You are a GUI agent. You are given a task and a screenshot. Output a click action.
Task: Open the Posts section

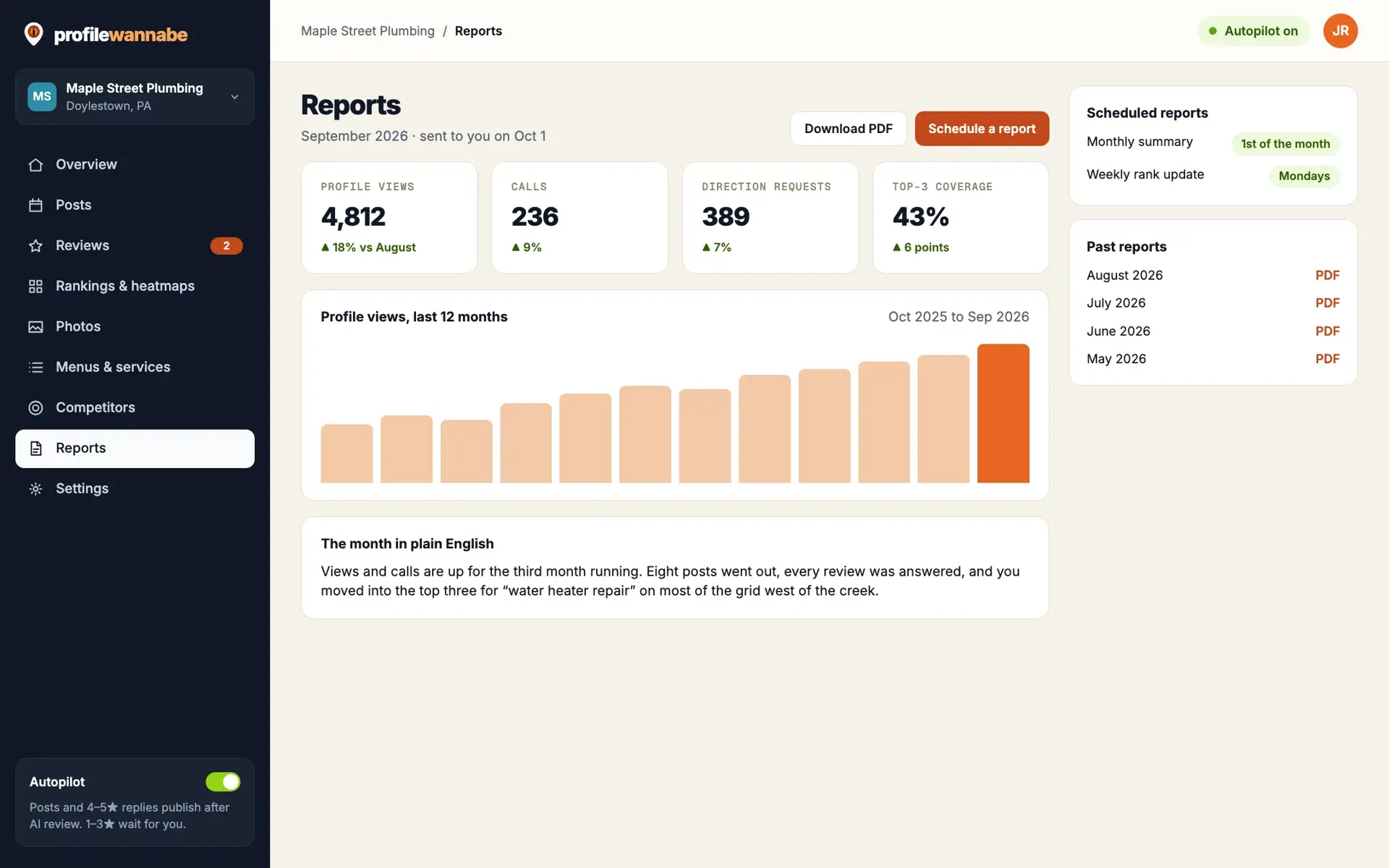point(135,205)
